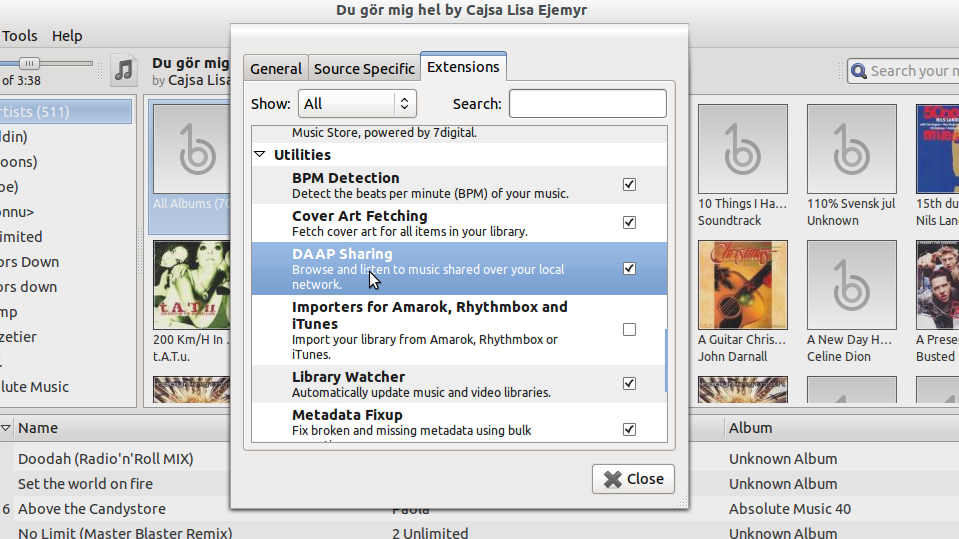Open the Tools menu
Screen dimensions: 959x539
[20, 36]
